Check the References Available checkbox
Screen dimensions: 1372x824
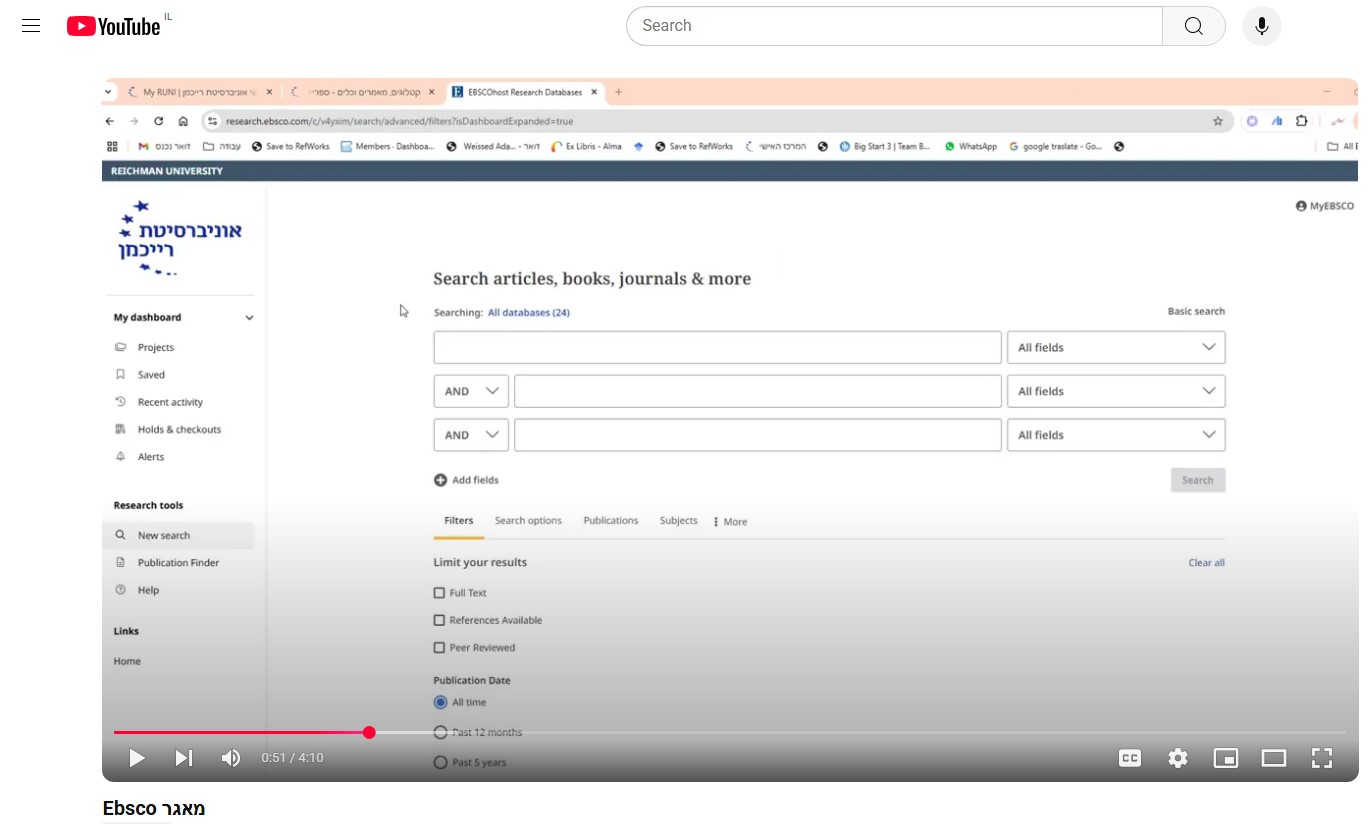click(x=439, y=620)
